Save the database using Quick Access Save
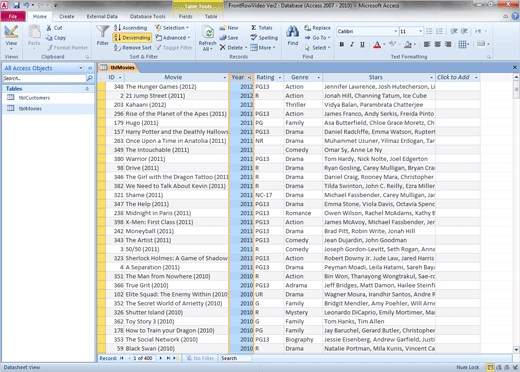520x372 pixels. coord(16,5)
